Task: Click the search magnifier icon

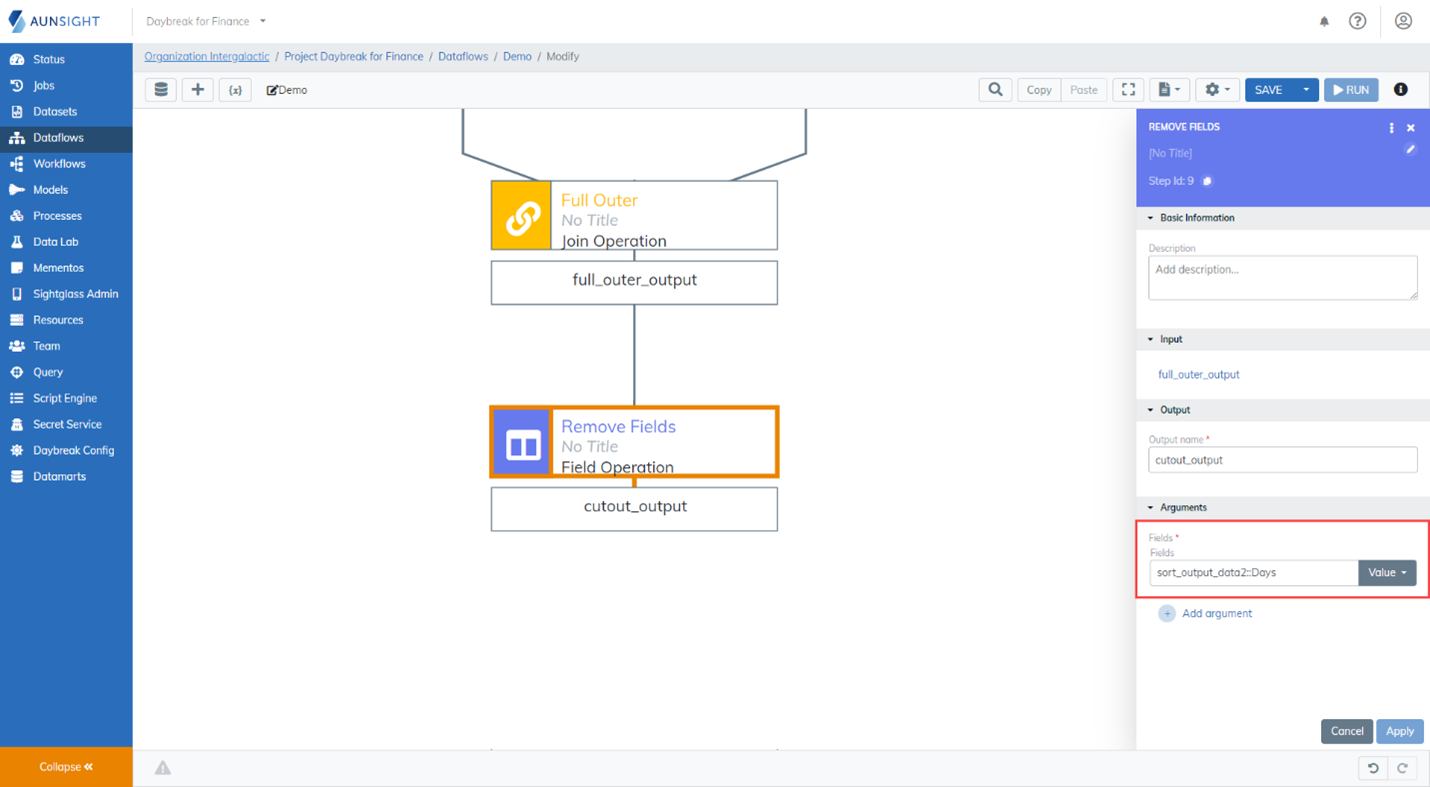Action: 995,90
